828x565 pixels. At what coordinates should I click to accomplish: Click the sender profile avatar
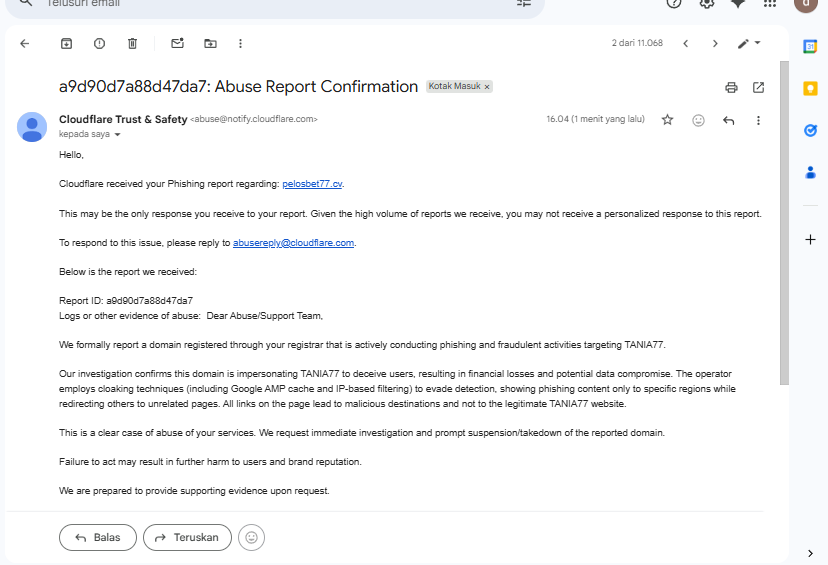(x=32, y=127)
